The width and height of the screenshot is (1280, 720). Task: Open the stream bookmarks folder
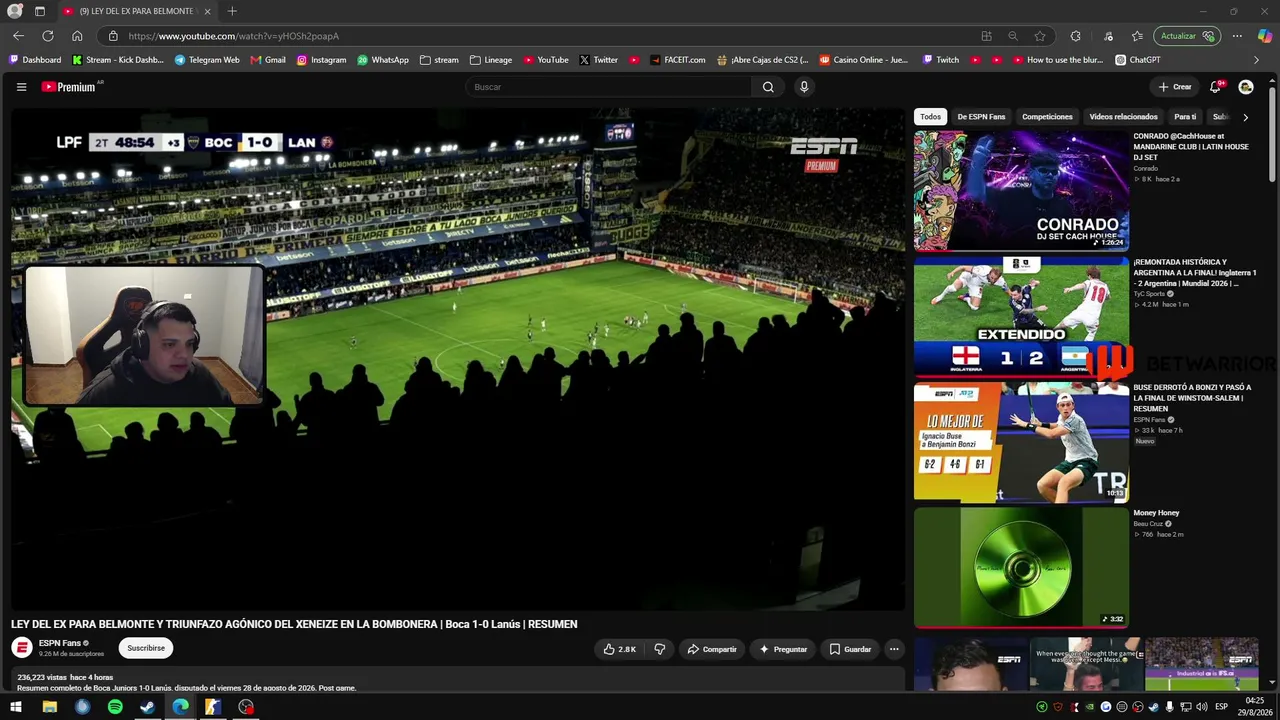click(439, 60)
